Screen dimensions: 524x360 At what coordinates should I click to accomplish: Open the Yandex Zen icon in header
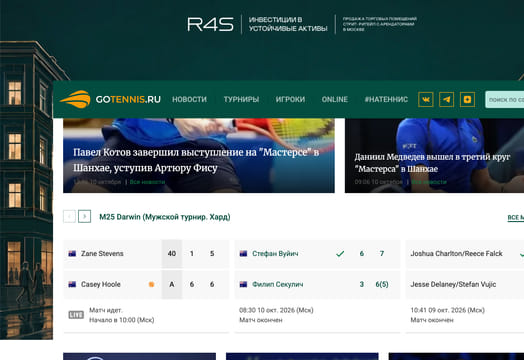[x=467, y=100]
